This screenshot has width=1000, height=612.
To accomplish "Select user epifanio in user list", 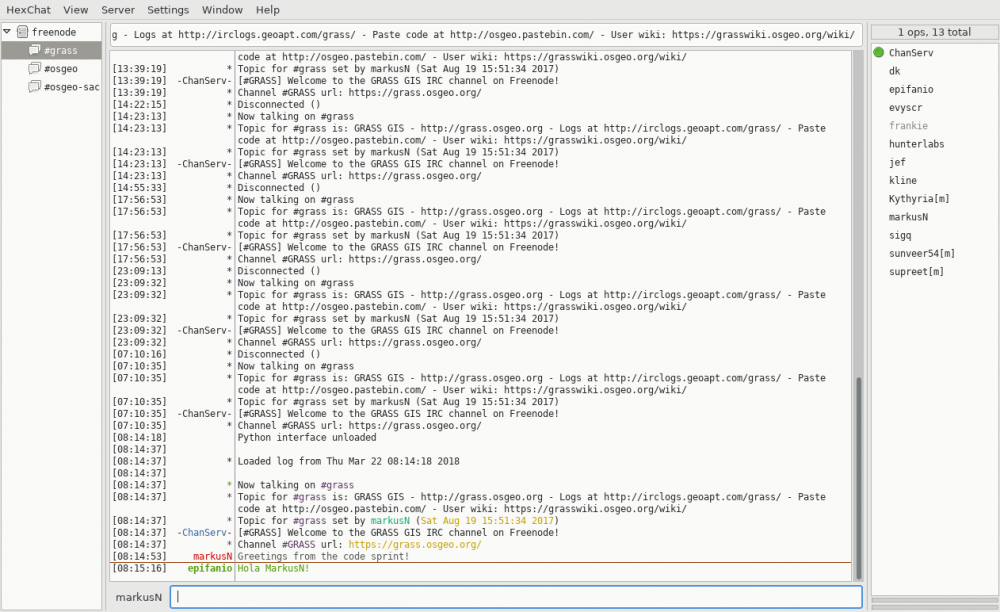I will pyautogui.click(x=911, y=90).
